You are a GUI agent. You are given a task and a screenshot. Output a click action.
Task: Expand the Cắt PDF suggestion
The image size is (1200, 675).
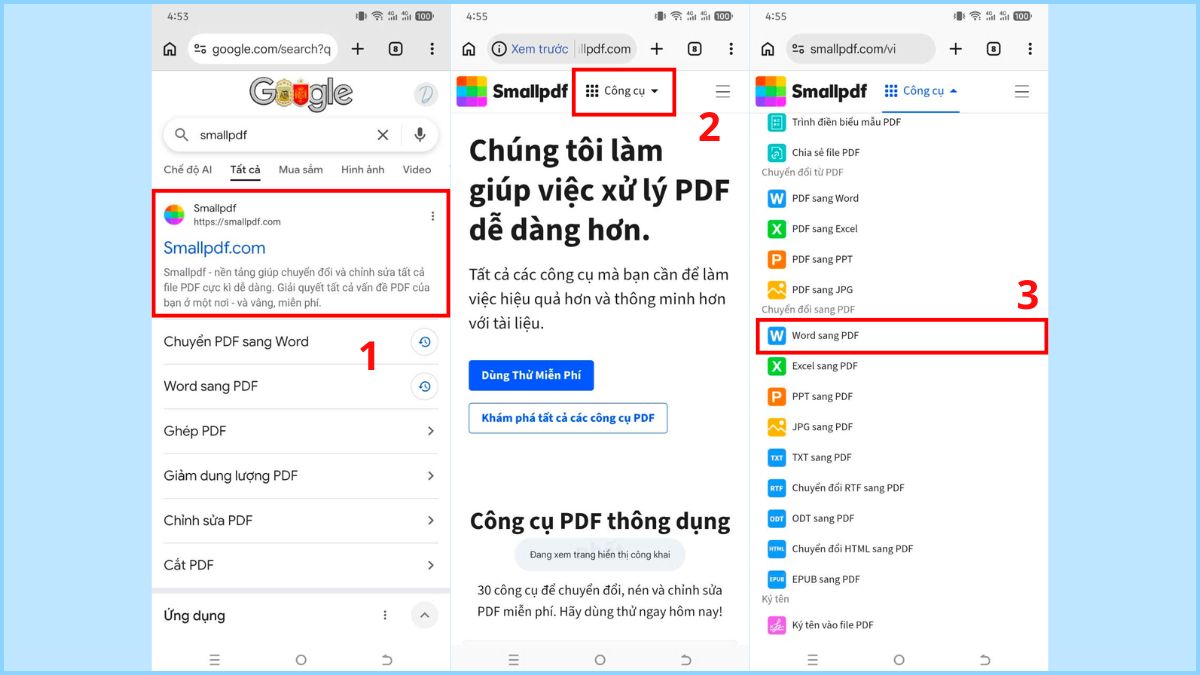tap(431, 565)
